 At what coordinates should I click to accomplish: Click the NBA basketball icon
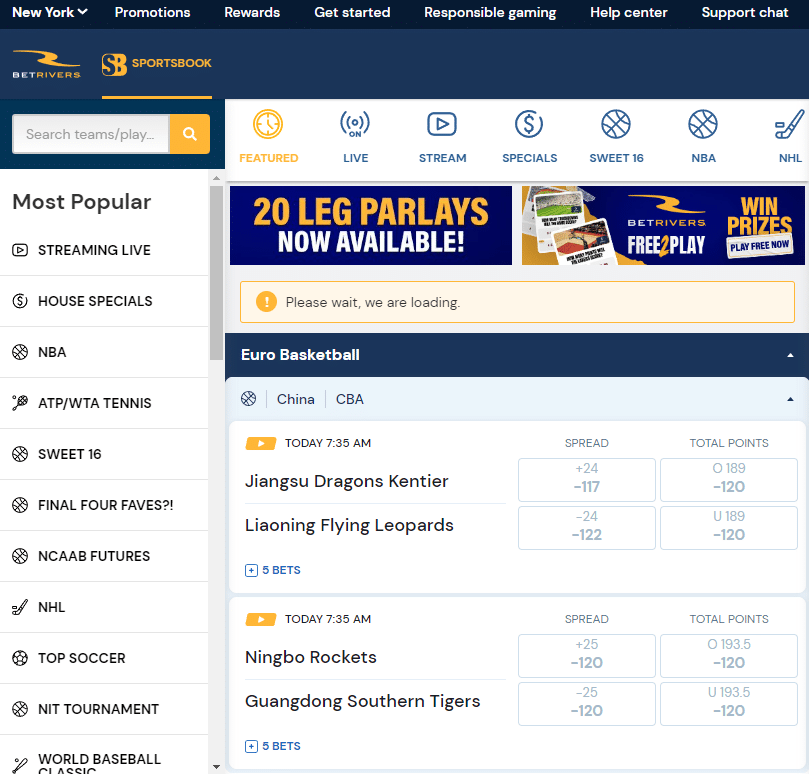[x=703, y=124]
